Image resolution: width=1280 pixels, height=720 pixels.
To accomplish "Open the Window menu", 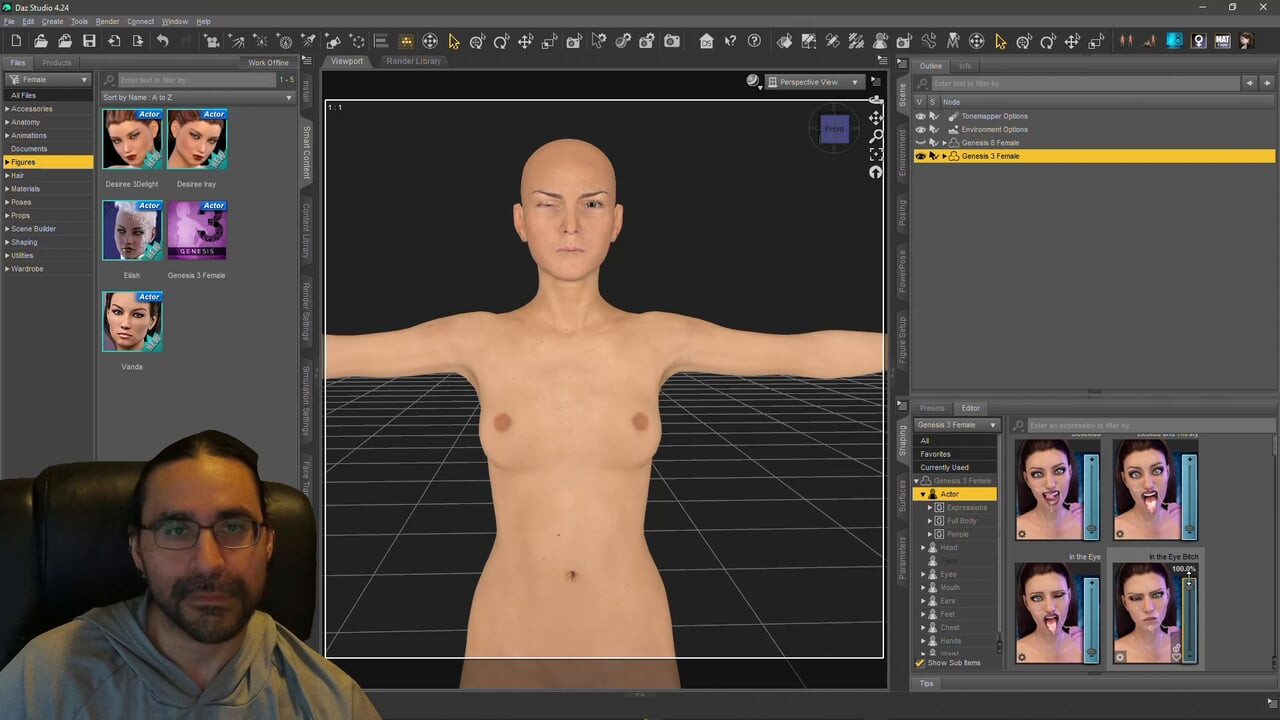I will [174, 21].
